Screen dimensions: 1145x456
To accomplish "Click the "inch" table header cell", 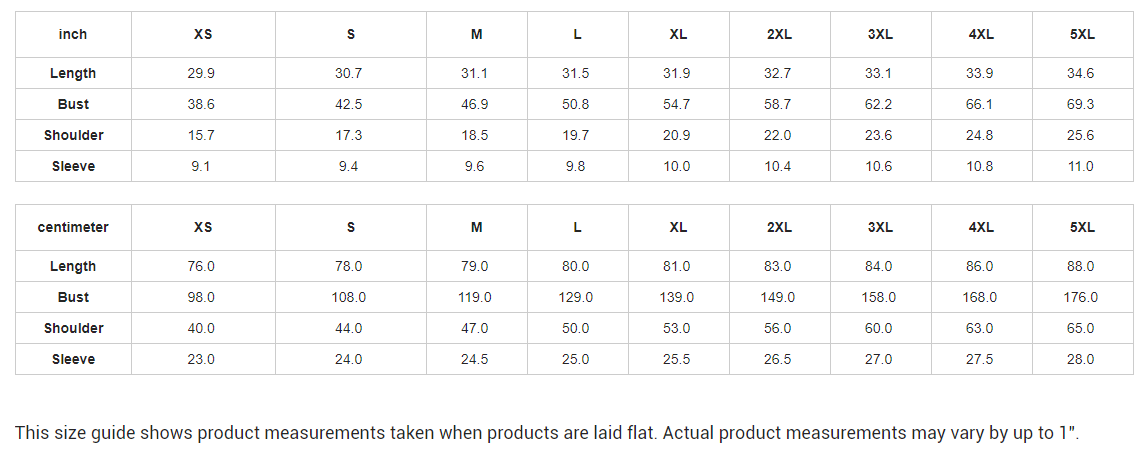I will point(73,34).
